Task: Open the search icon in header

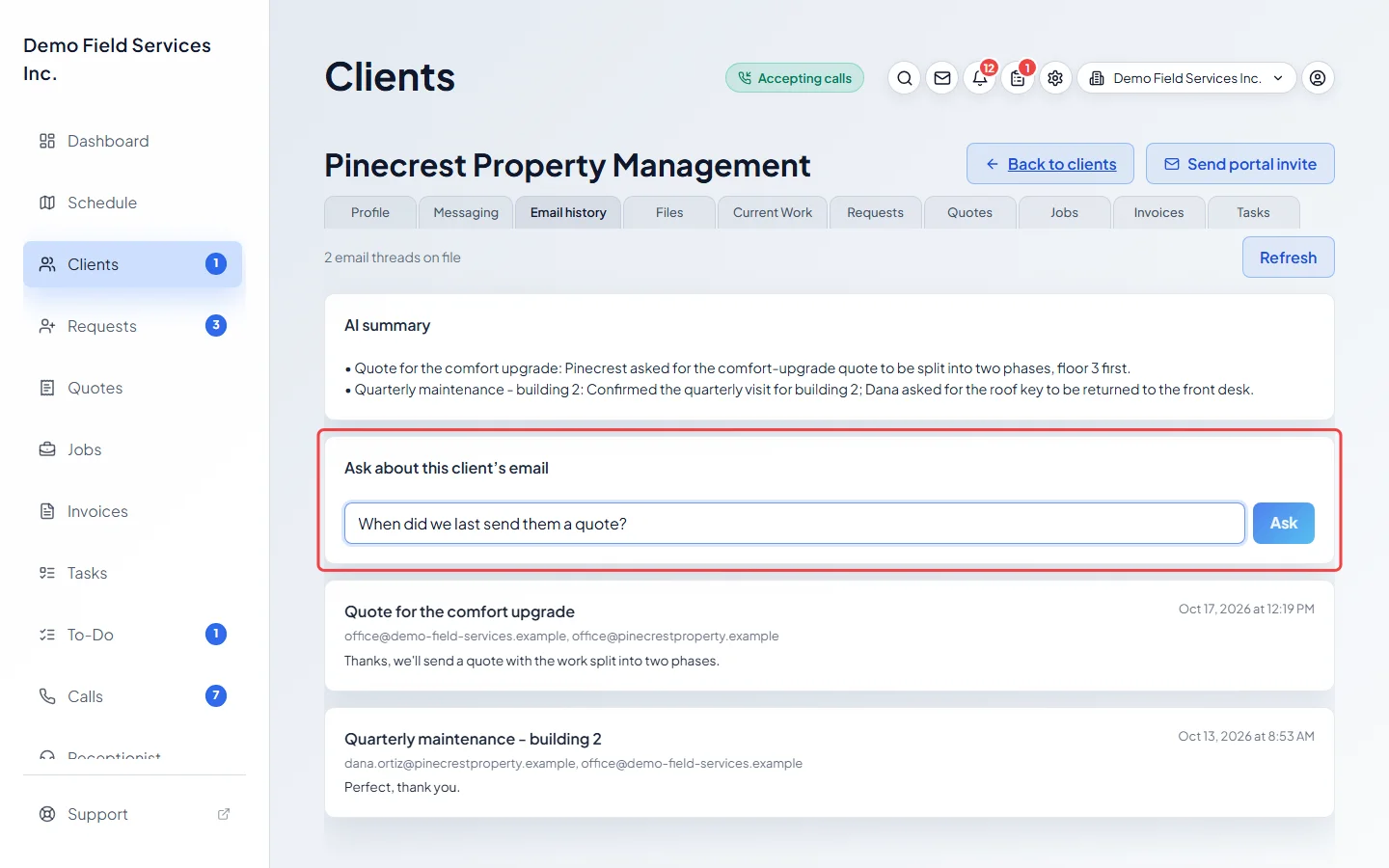Action: [x=904, y=78]
